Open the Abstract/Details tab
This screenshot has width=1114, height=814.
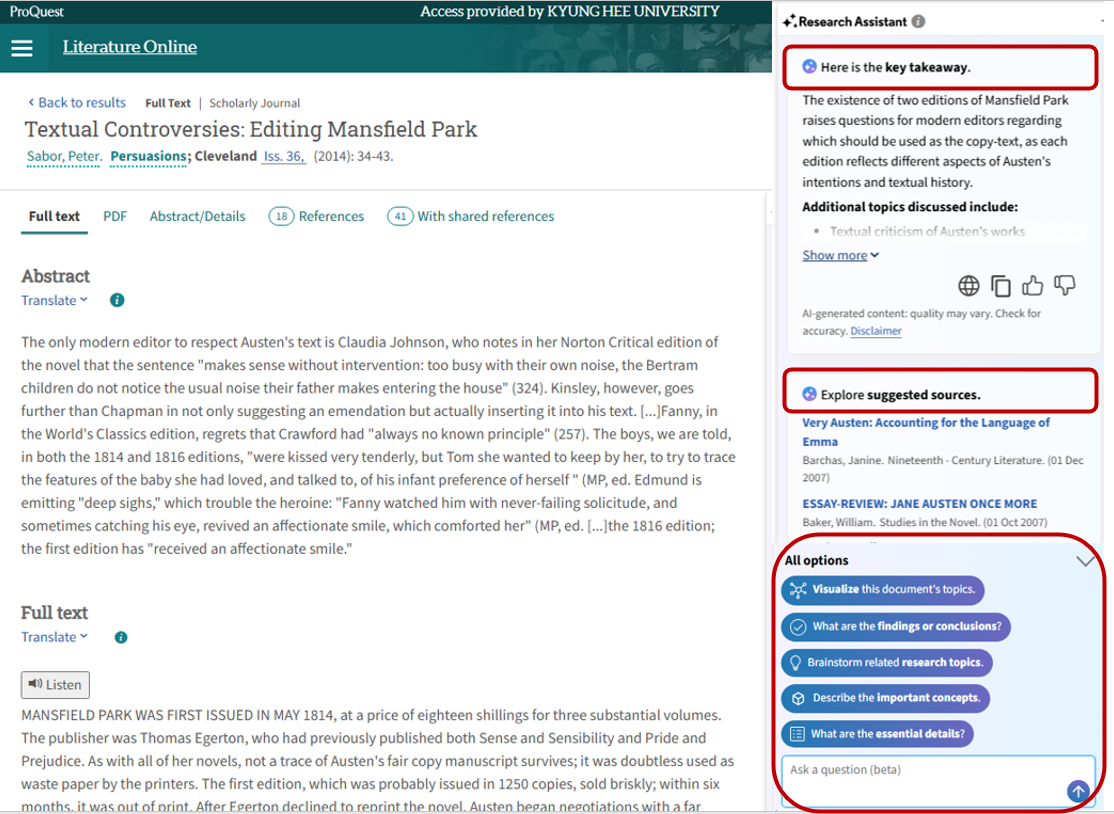[x=197, y=216]
